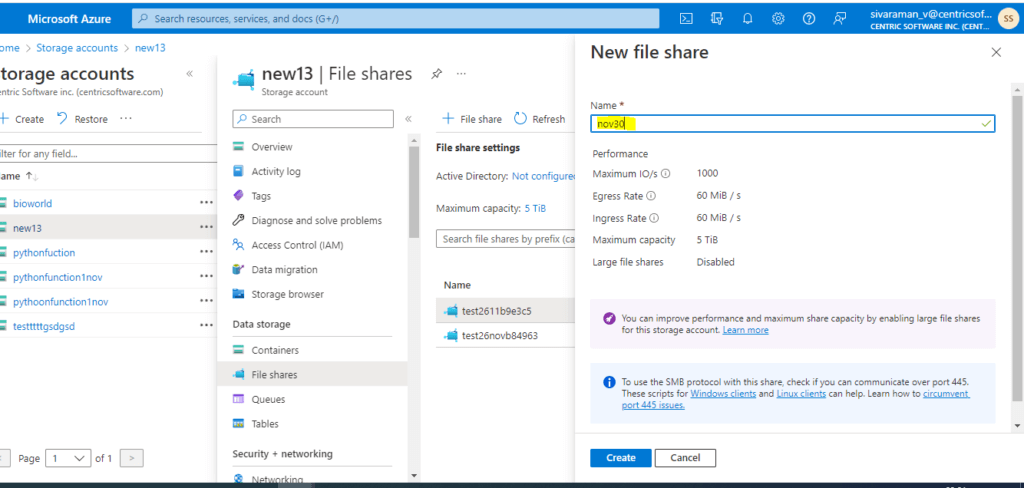The width and height of the screenshot is (1024, 488).
Task: Open ellipsis menu for testttttgsdgsd account
Action: [x=206, y=325]
